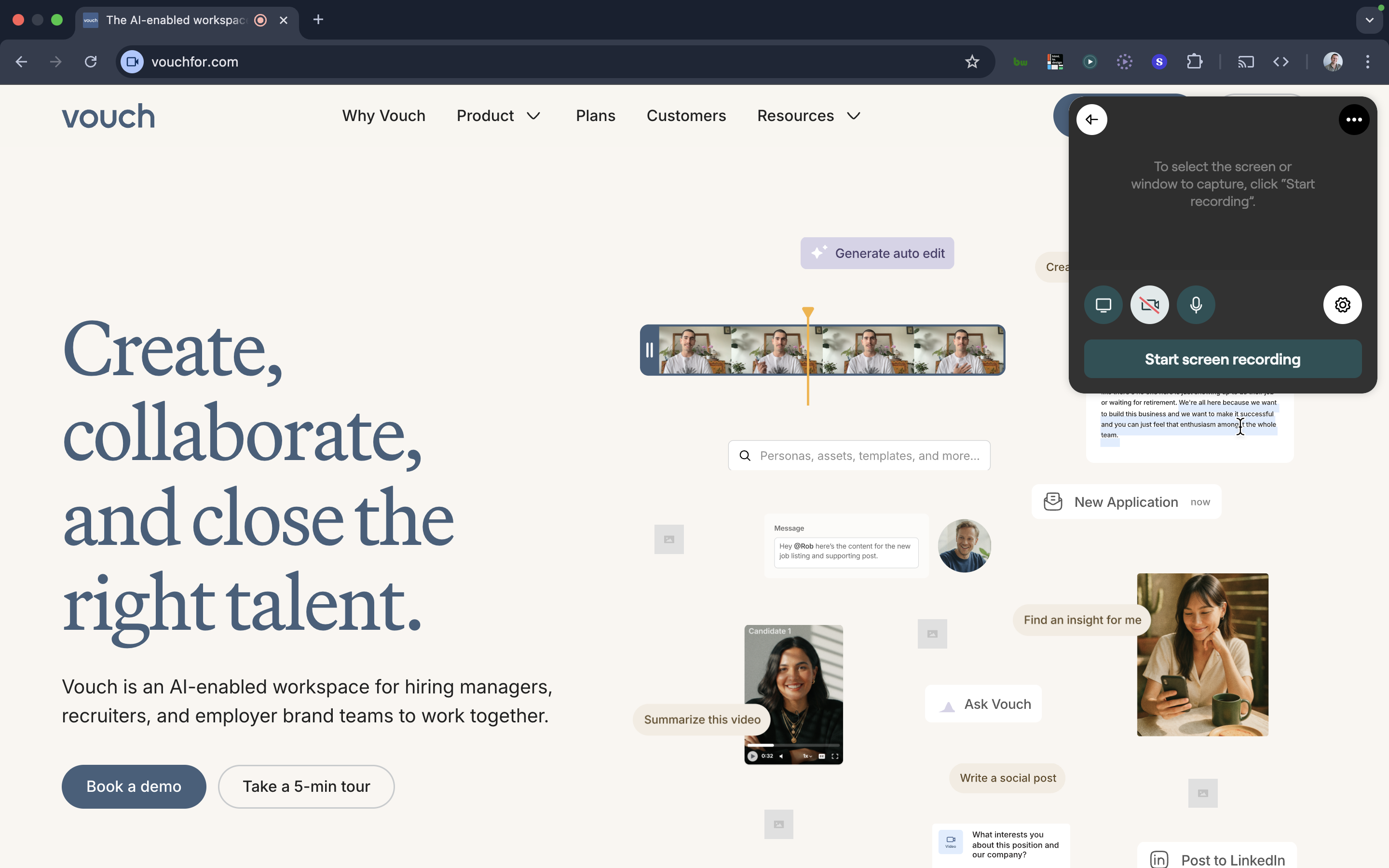Enter fullscreen on the Candidate 1 video
The image size is (1389, 868).
835,756
